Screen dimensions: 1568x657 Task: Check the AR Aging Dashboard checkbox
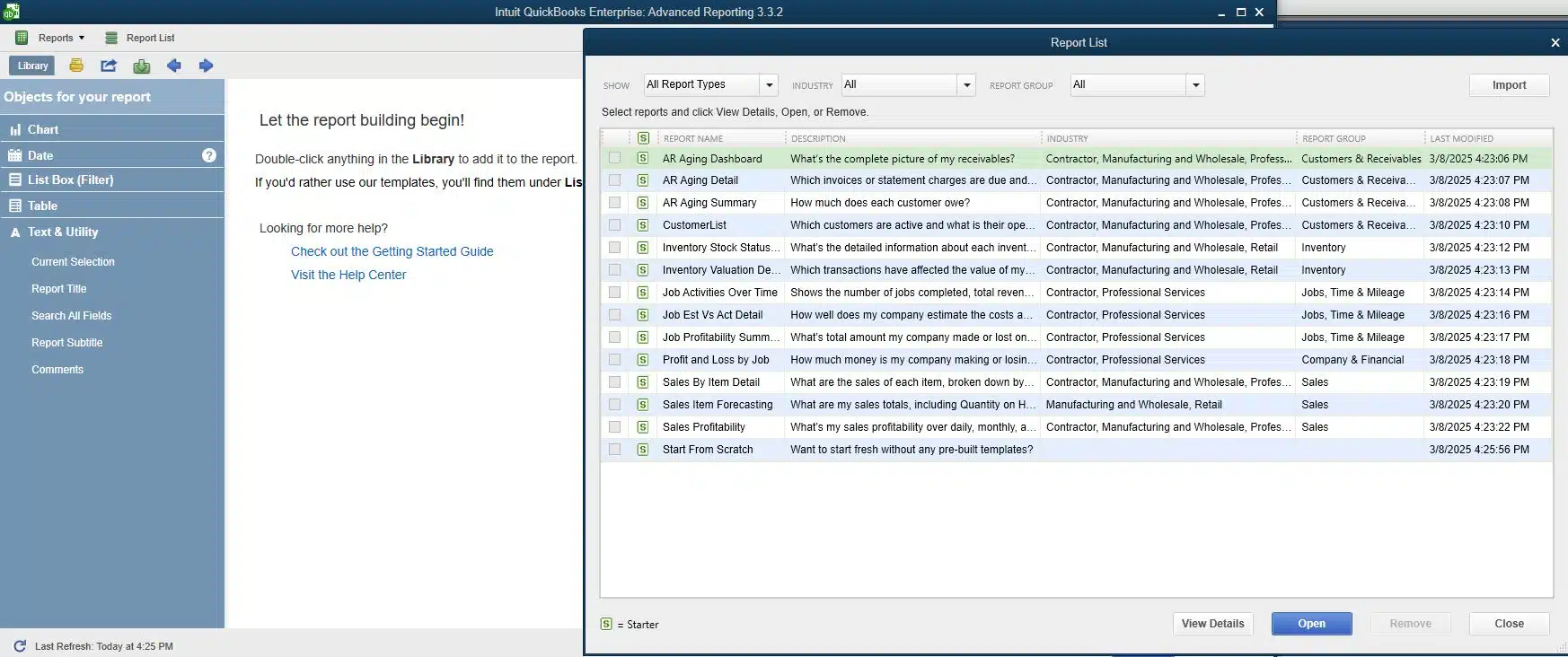pos(614,158)
